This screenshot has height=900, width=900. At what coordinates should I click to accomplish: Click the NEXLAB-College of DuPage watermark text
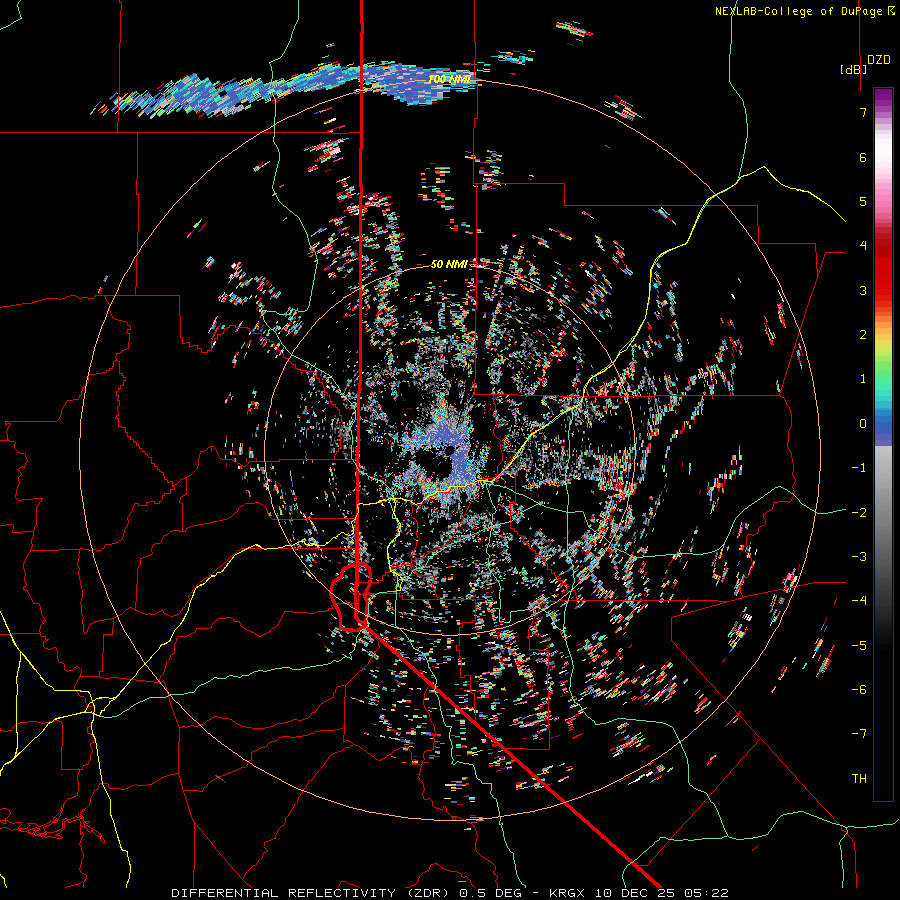click(805, 11)
